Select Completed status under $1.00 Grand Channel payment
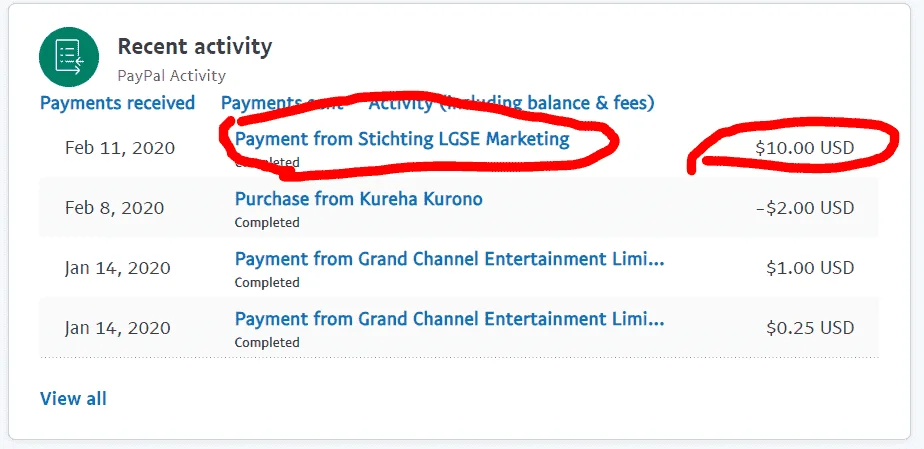Image resolution: width=924 pixels, height=449 pixels. (267, 283)
